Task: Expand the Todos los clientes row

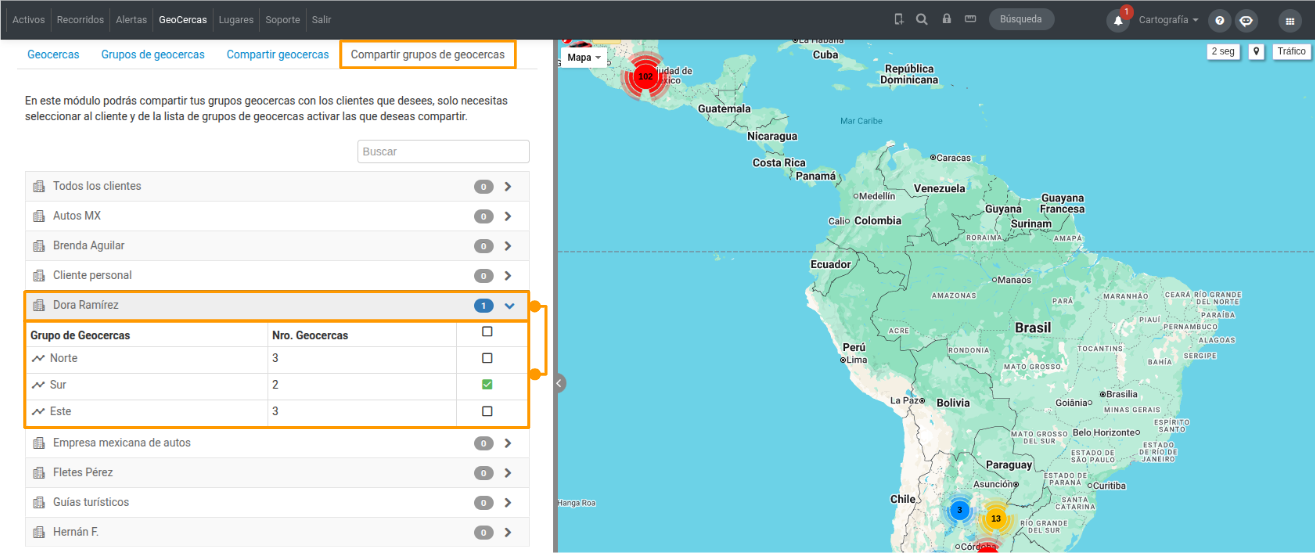Action: tap(508, 186)
